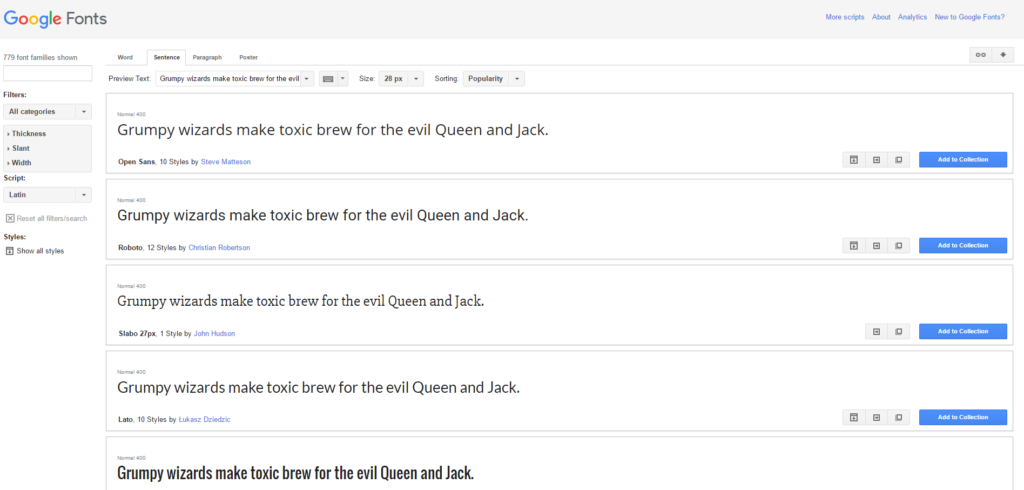This screenshot has height=490, width=1024.
Task: Click the Roboto font name
Action: (x=131, y=248)
